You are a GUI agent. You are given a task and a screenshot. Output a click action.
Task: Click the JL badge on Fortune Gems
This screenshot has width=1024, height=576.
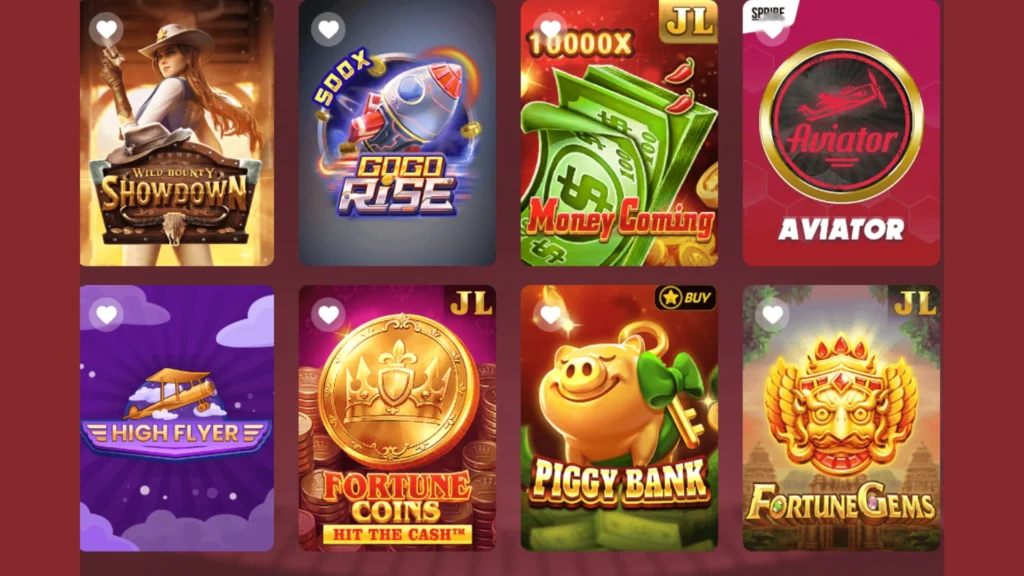point(915,303)
